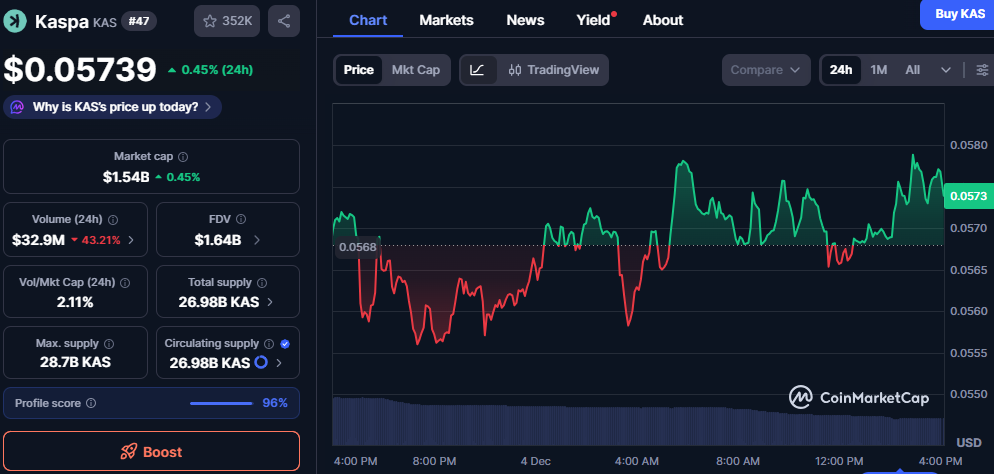This screenshot has height=474, width=994.
Task: Select the Price chart toggle
Action: click(358, 70)
